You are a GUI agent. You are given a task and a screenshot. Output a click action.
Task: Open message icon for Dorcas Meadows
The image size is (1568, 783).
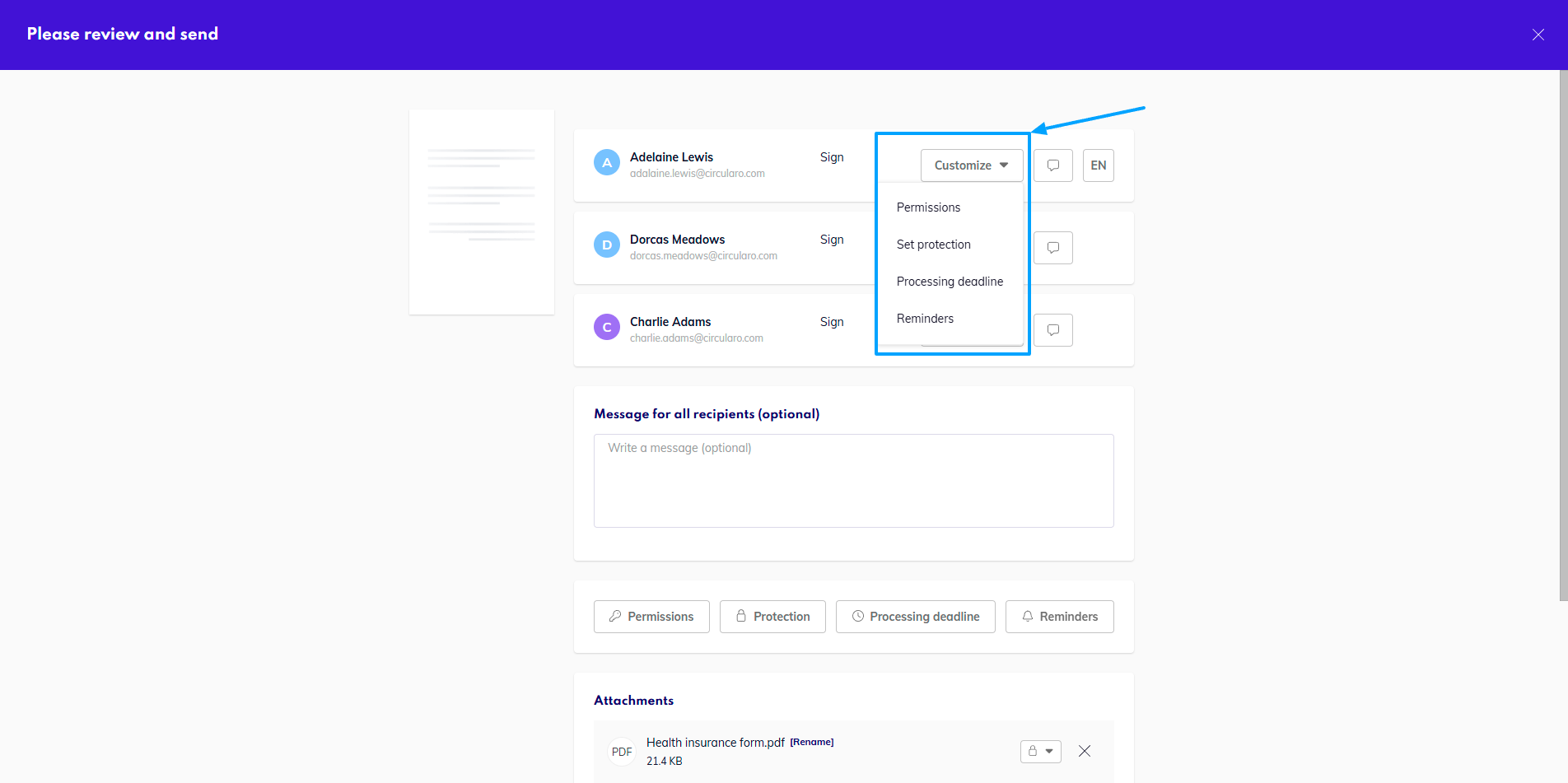(x=1052, y=248)
